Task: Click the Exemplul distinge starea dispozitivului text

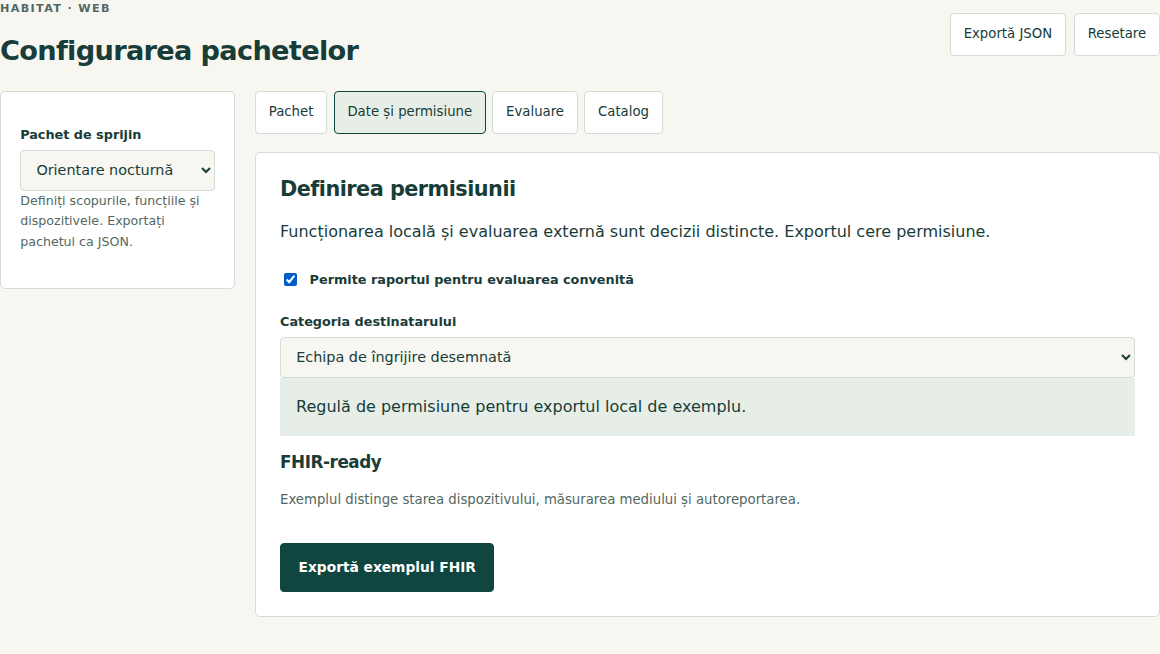Action: (540, 499)
